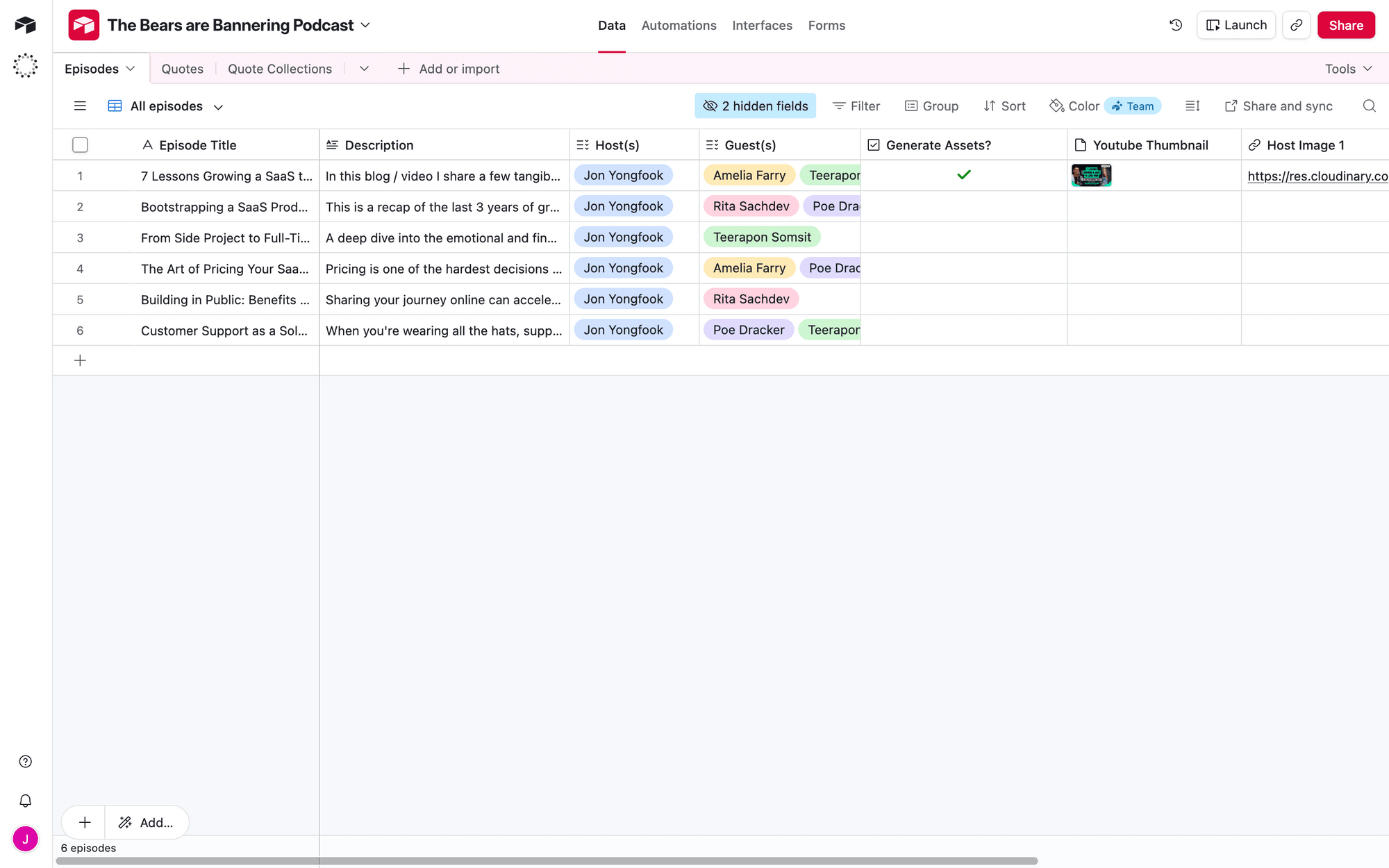The width and height of the screenshot is (1389, 868).
Task: Check Generate Assets for the Side Project row
Action: (963, 237)
